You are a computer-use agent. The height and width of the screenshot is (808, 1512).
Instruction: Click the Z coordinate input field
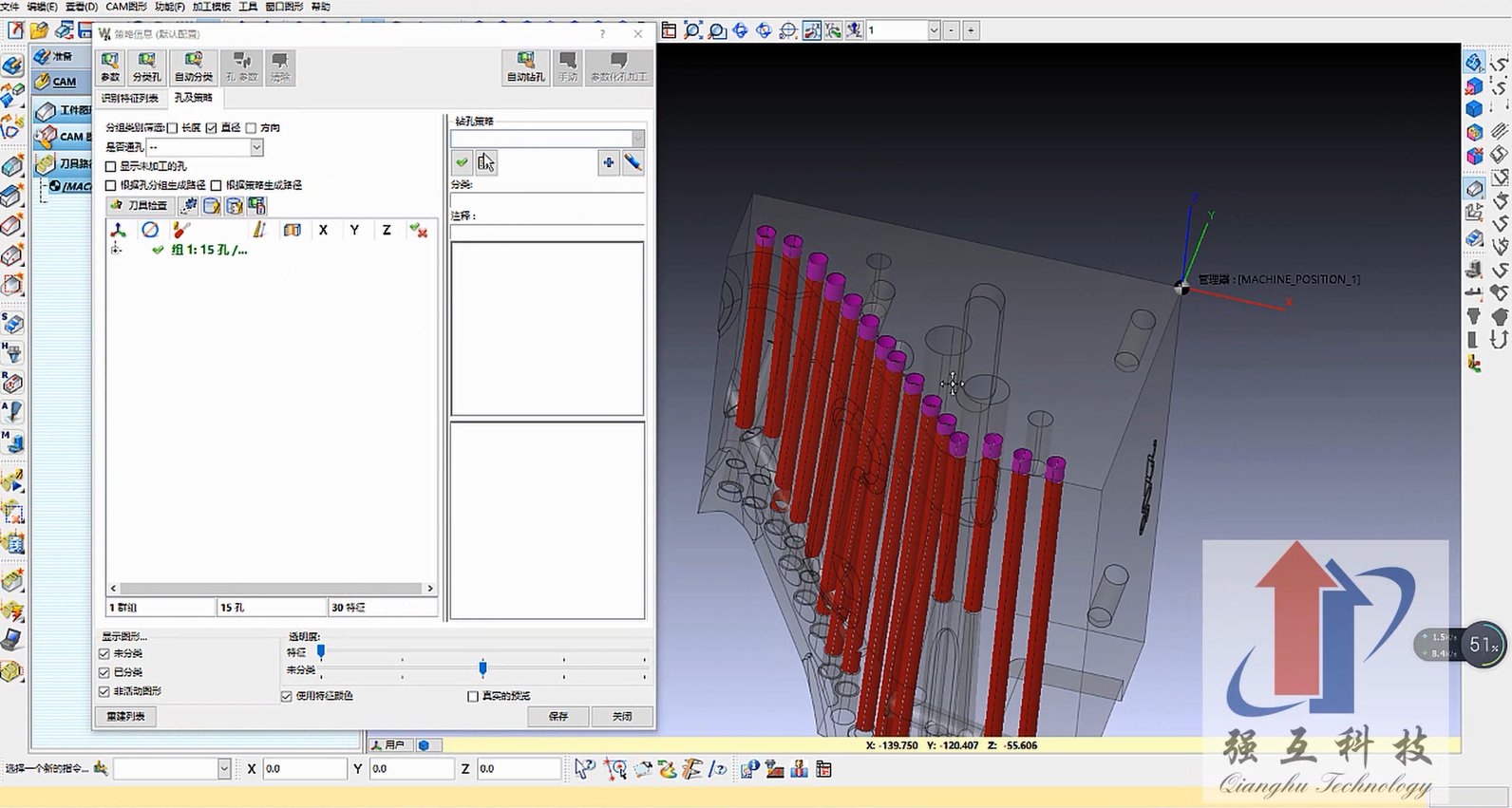click(x=519, y=768)
